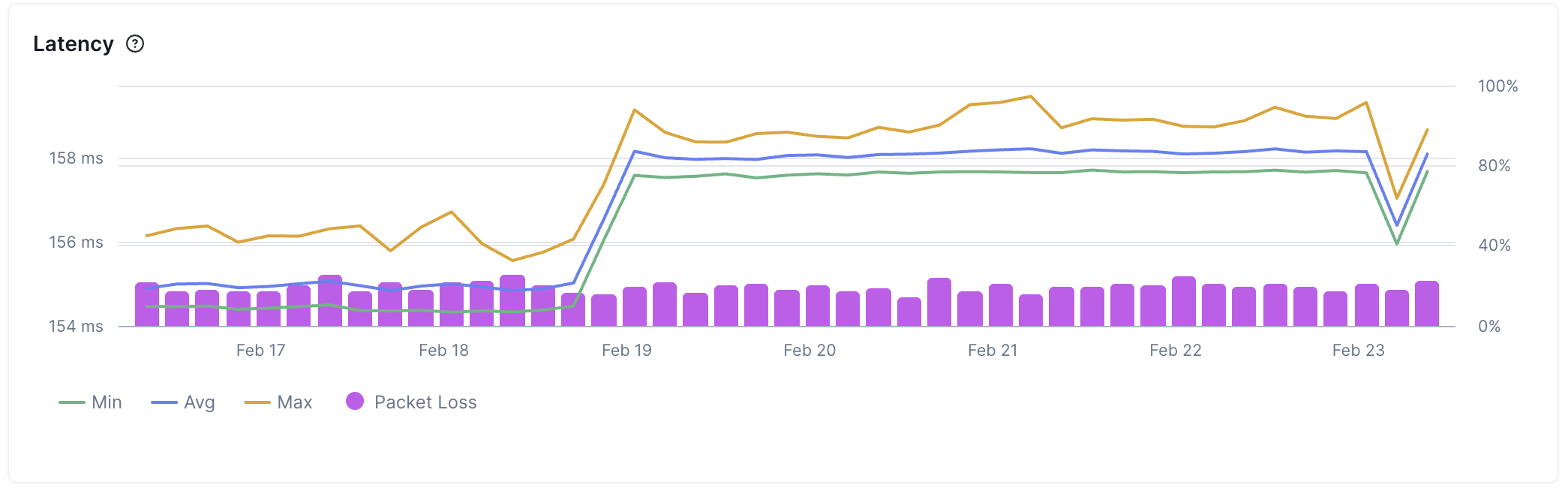Toggle the Max series in legend
Image resolution: width=1568 pixels, height=488 pixels.
(x=278, y=402)
